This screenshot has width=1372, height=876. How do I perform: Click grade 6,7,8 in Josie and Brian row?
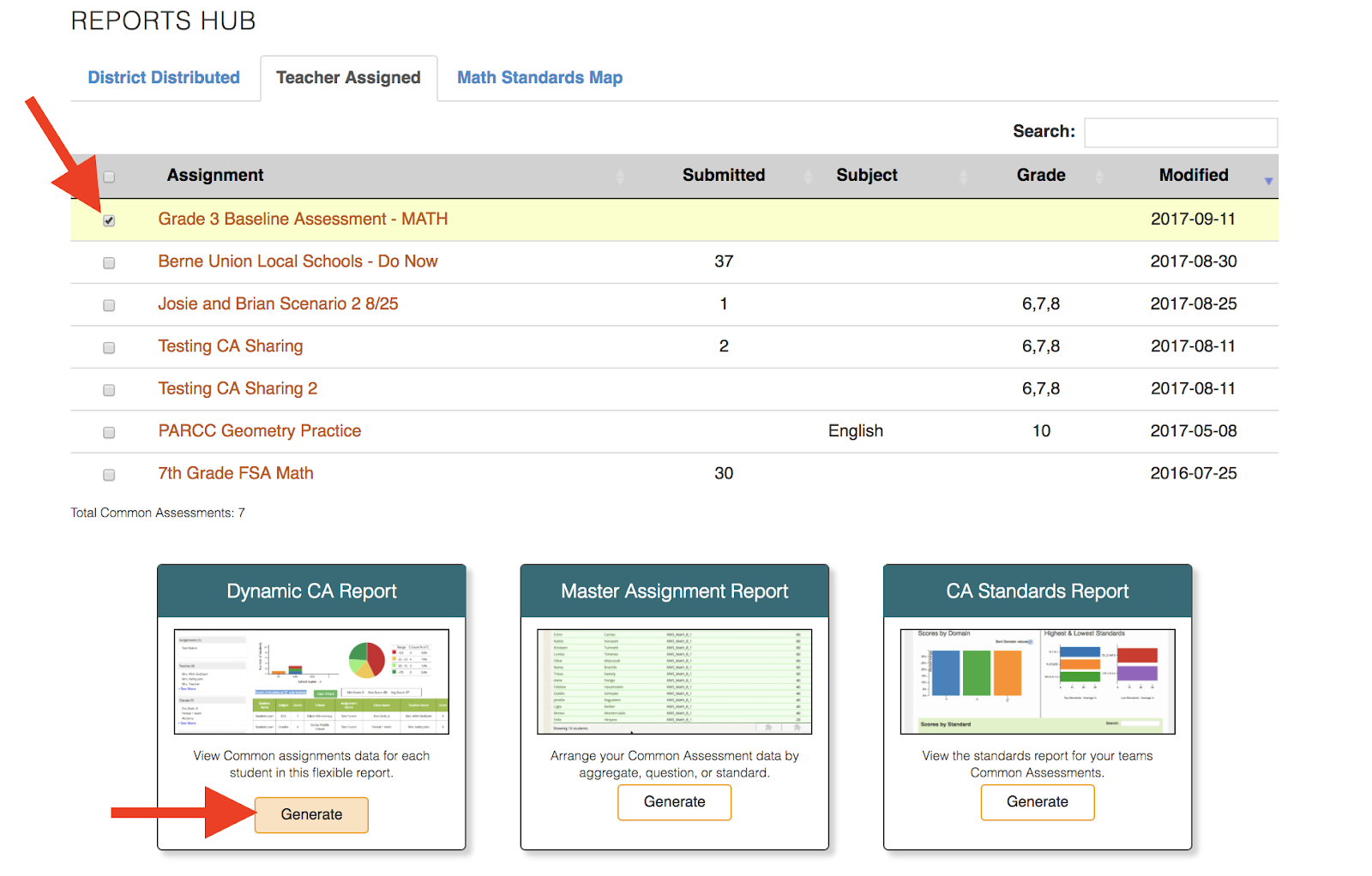1041,304
